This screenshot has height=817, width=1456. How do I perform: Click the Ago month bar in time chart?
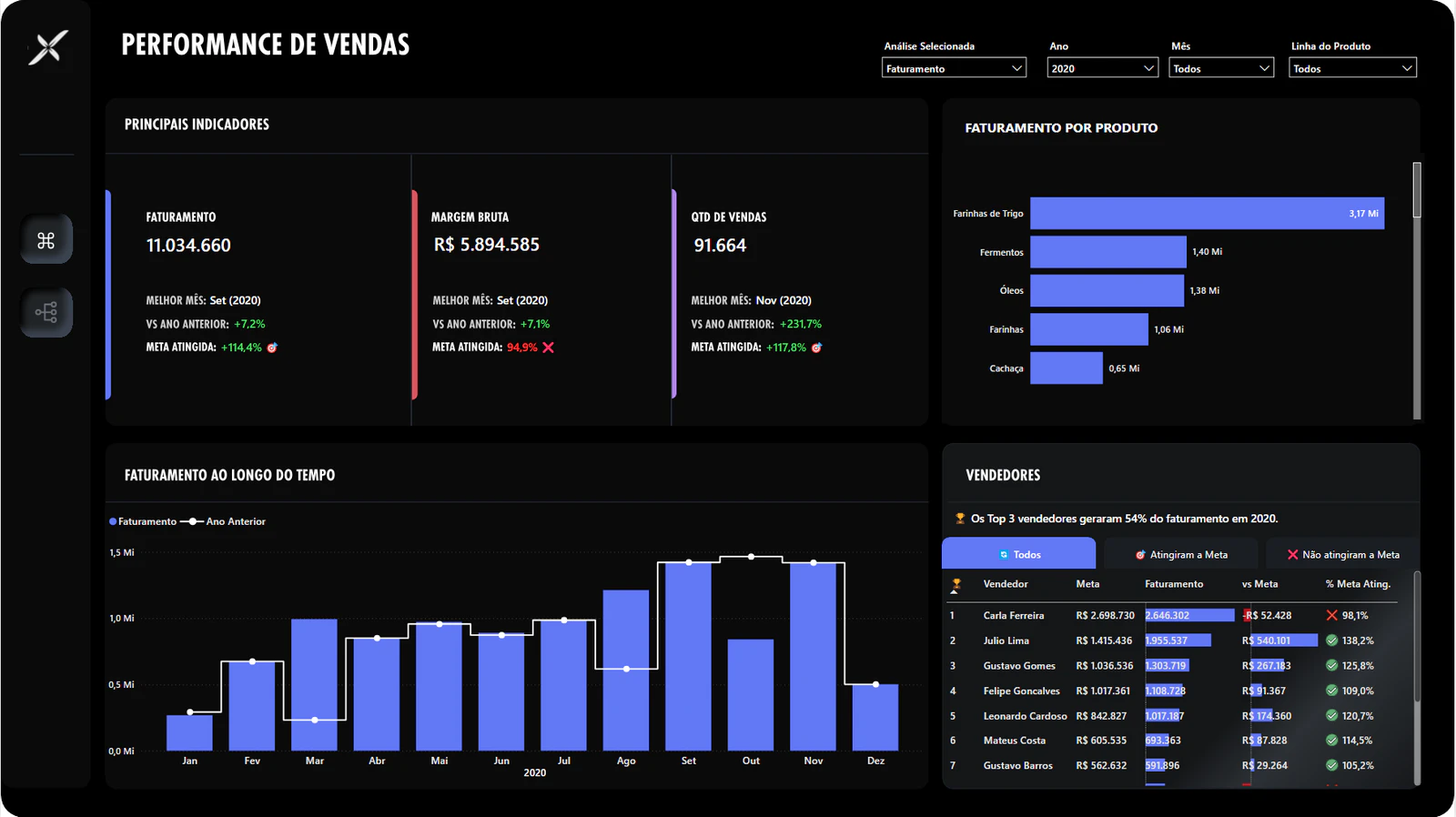(x=626, y=671)
